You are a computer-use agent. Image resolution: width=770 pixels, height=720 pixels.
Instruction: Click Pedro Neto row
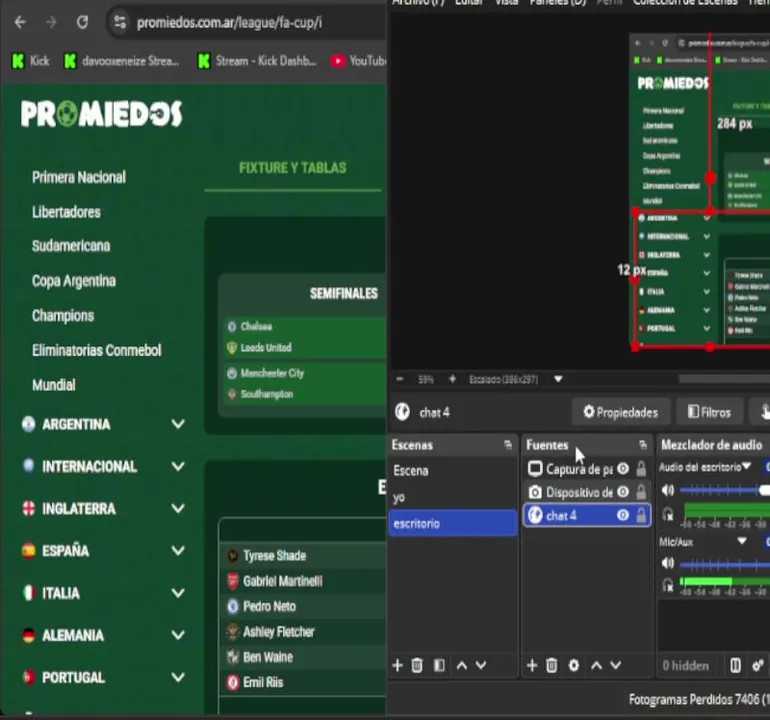[x=304, y=607]
